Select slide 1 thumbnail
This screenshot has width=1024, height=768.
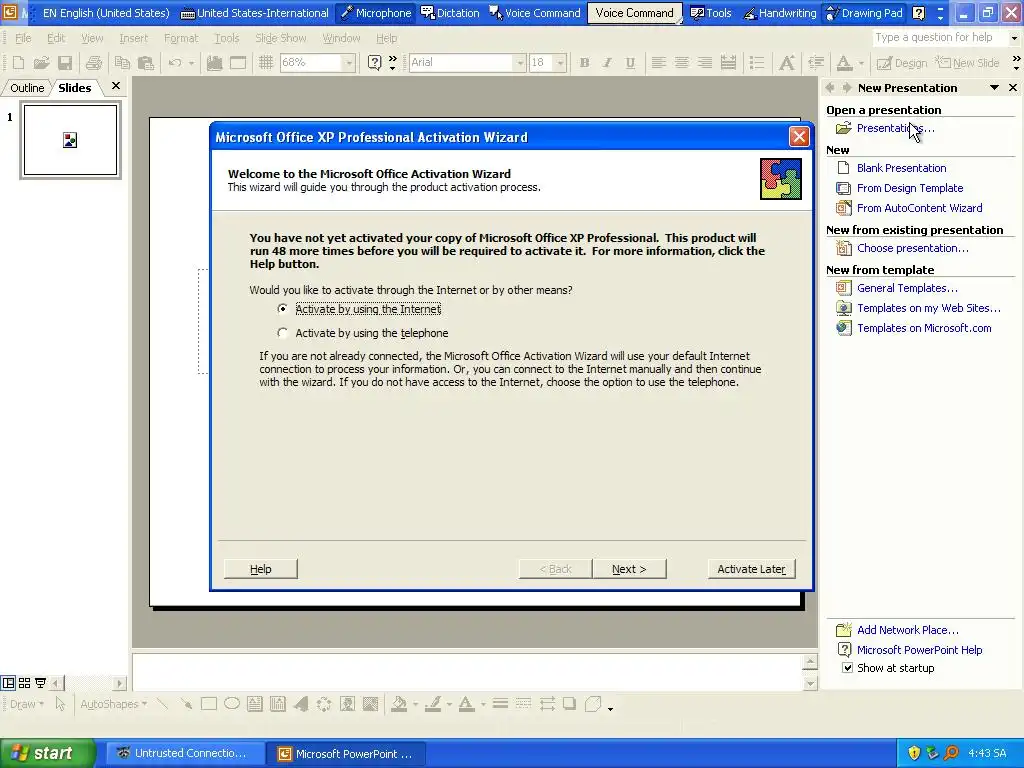point(71,140)
